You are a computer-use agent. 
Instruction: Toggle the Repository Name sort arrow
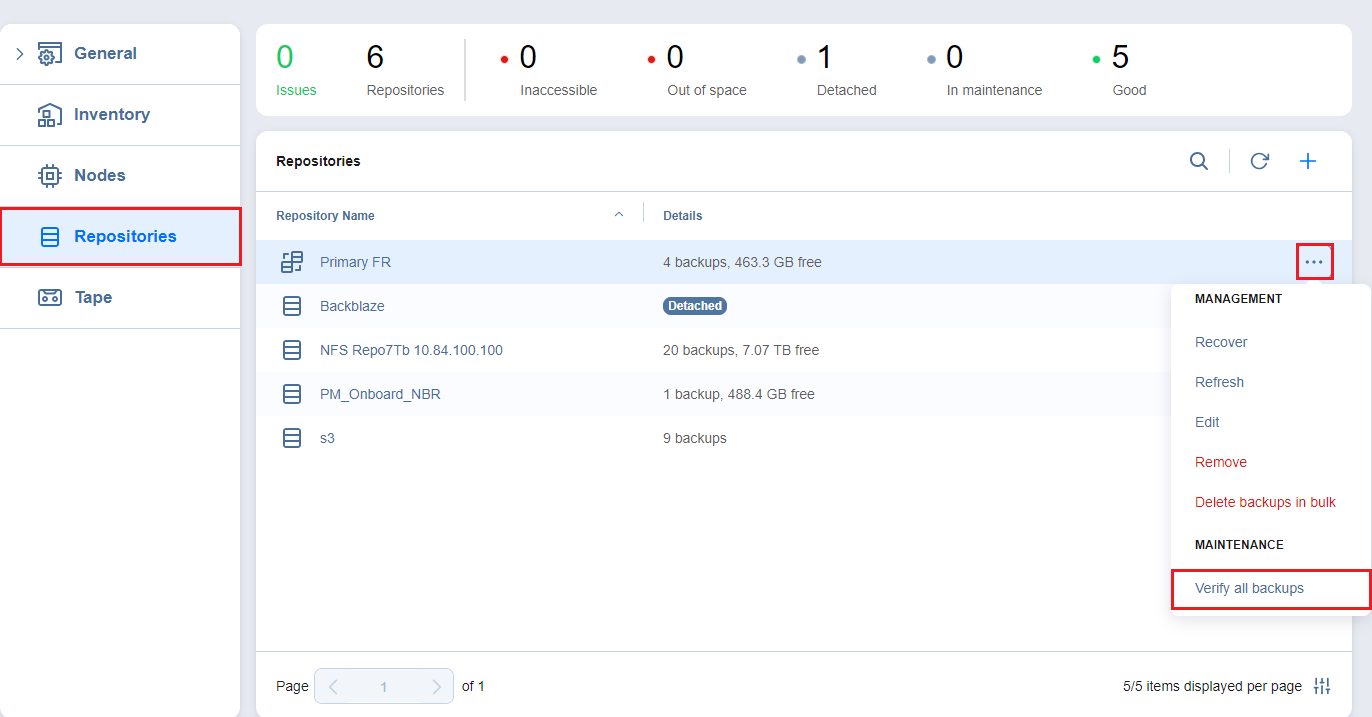[619, 212]
